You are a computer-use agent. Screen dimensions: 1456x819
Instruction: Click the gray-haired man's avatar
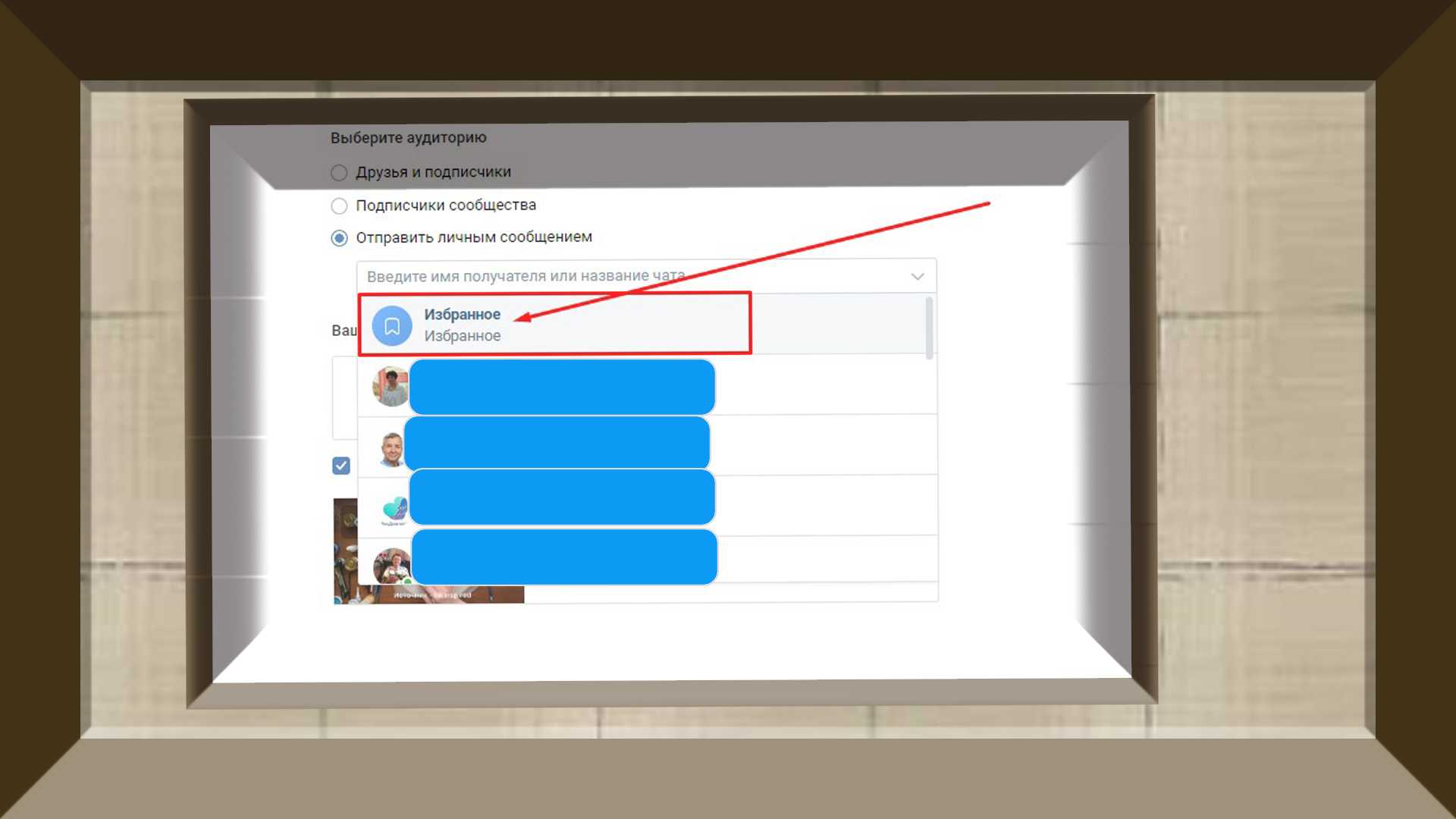(391, 448)
